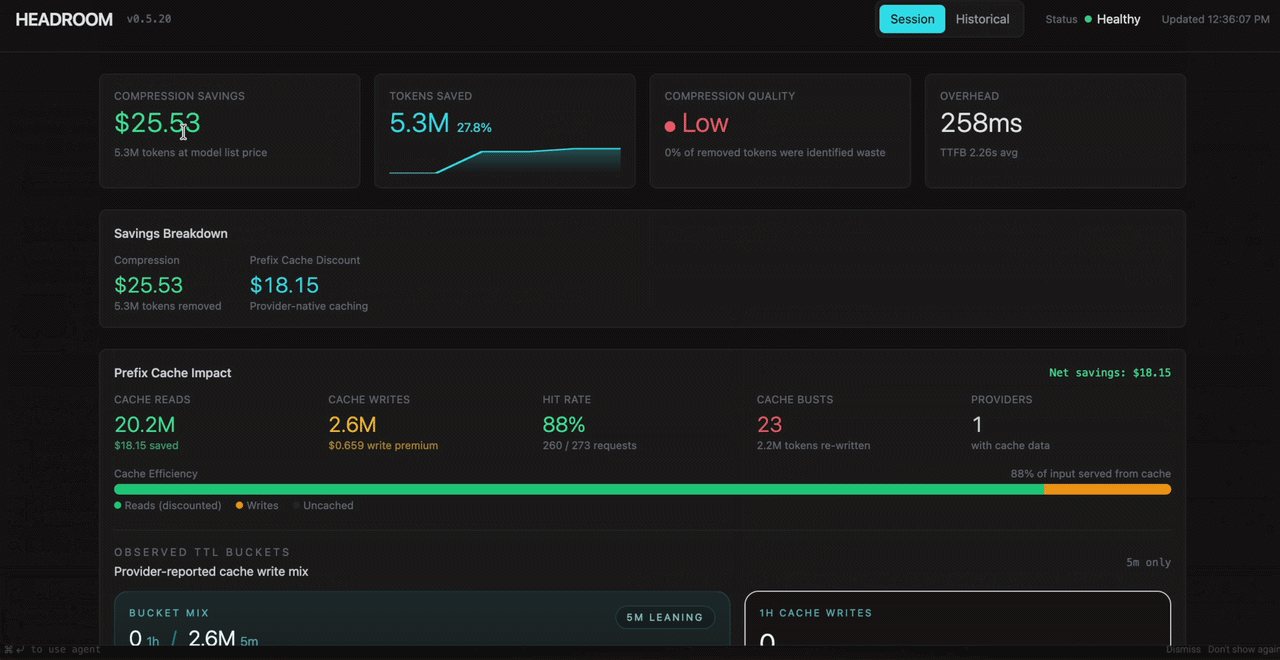Click the Low compression quality value
1280x660 pixels.
705,123
